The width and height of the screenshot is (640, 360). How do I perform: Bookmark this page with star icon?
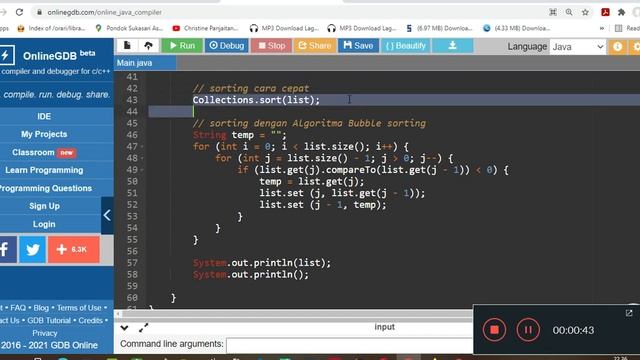(x=585, y=12)
